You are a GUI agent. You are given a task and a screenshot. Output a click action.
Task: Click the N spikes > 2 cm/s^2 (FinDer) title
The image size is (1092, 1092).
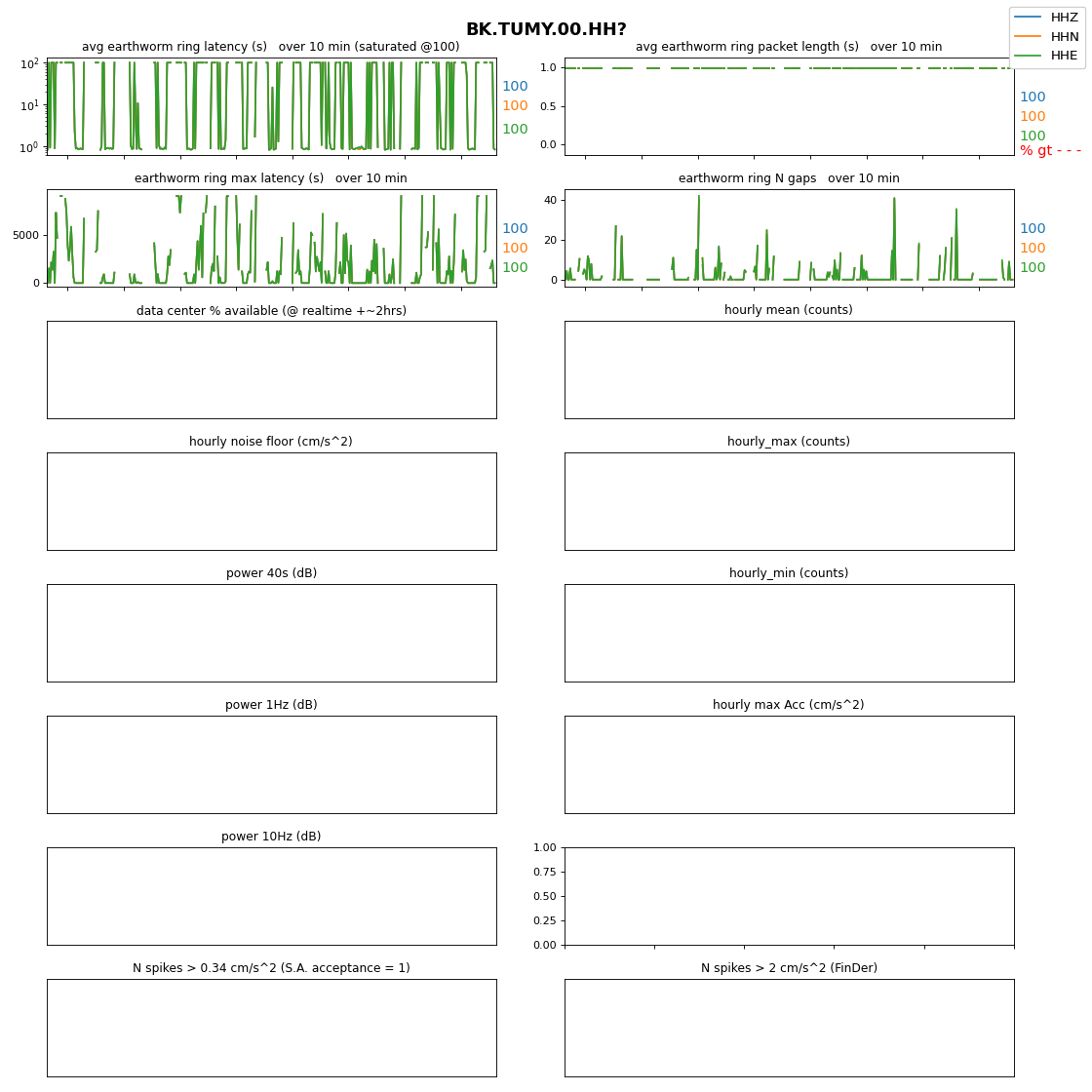pyautogui.click(x=789, y=968)
